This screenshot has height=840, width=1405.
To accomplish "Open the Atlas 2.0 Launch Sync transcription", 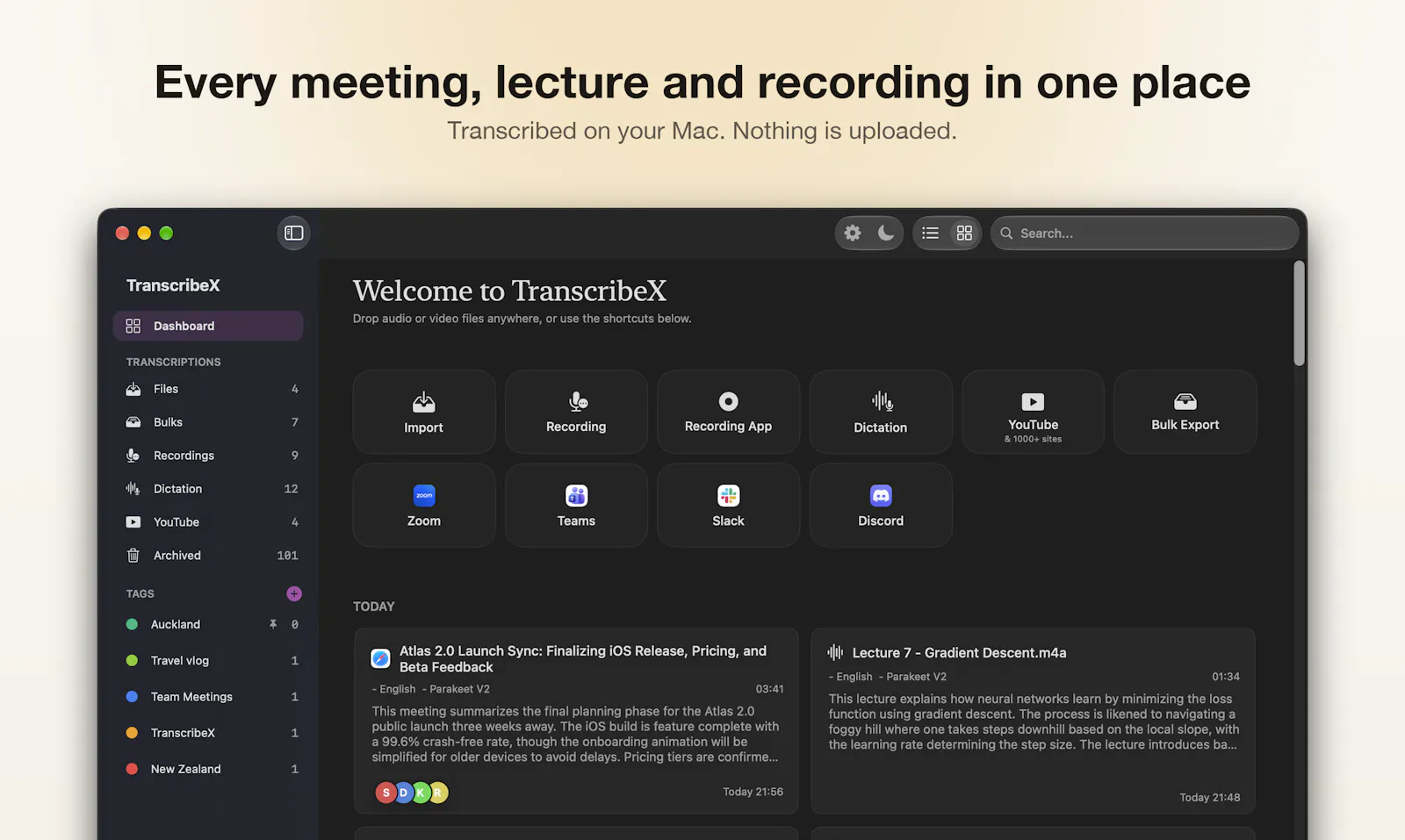I will coord(576,721).
